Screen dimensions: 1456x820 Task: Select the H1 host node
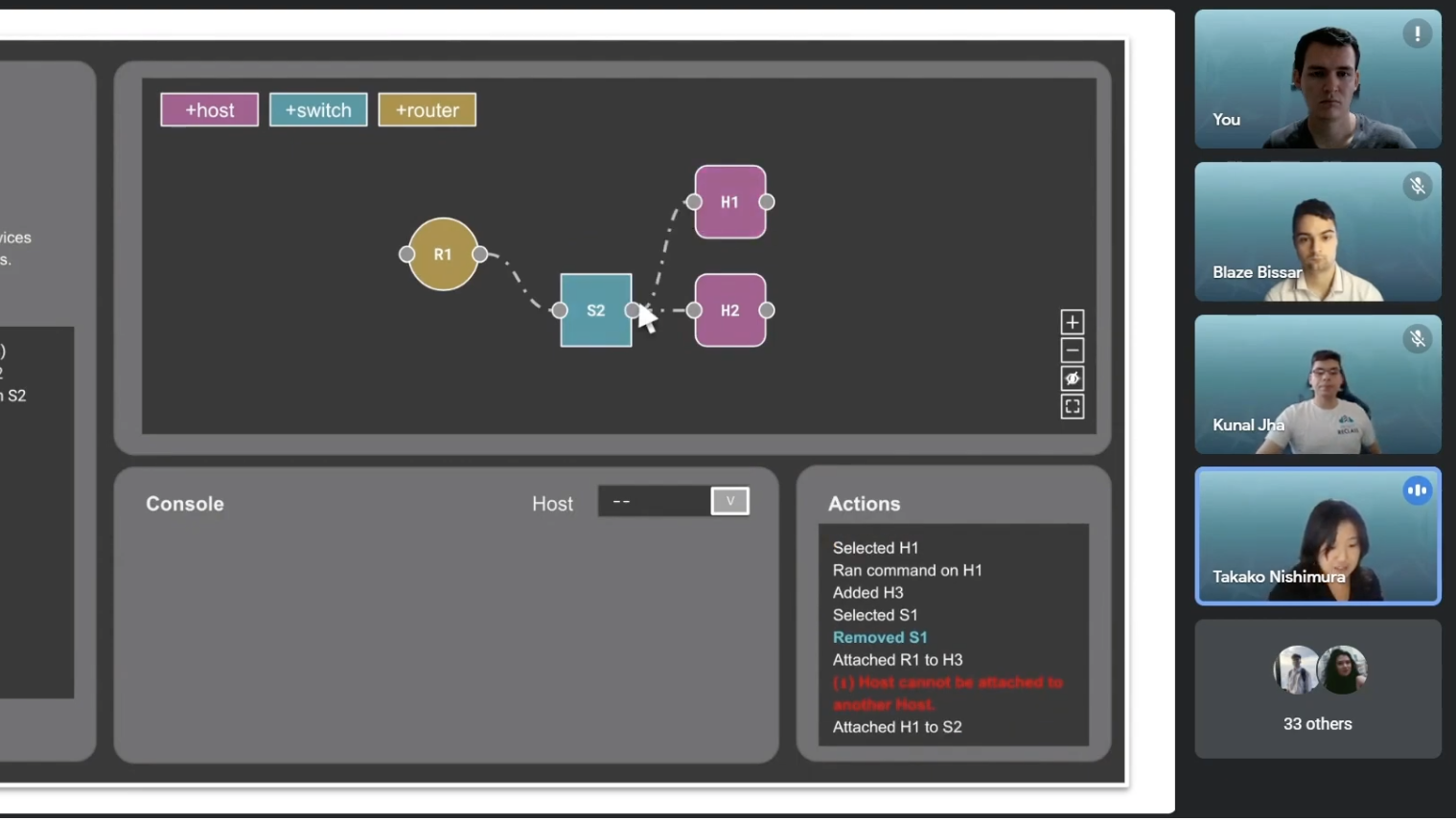tap(729, 202)
